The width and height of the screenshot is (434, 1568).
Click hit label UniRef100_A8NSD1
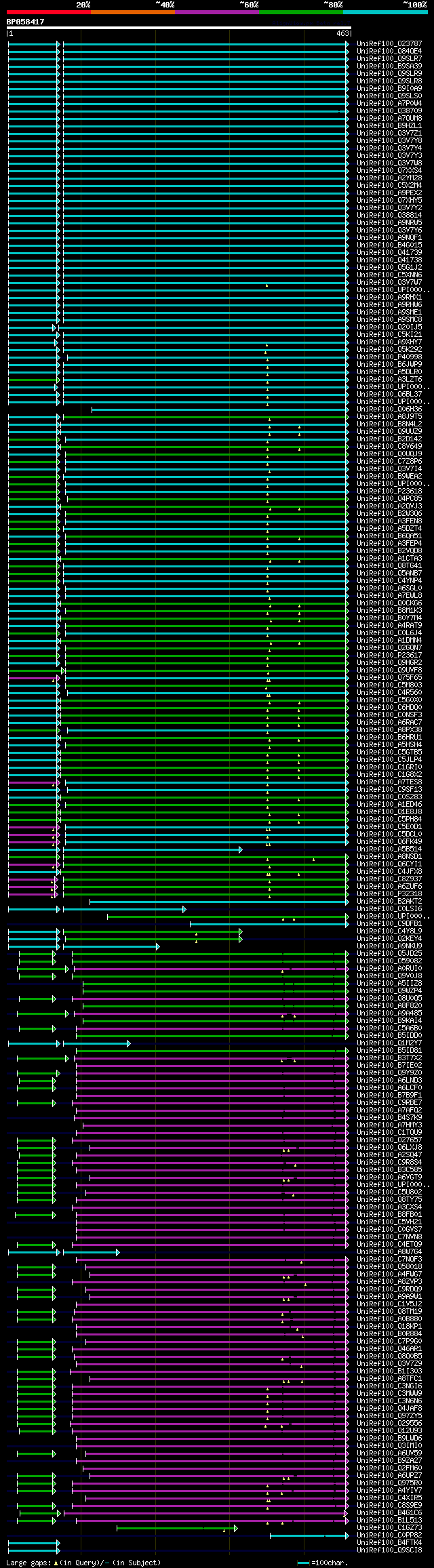(x=389, y=856)
